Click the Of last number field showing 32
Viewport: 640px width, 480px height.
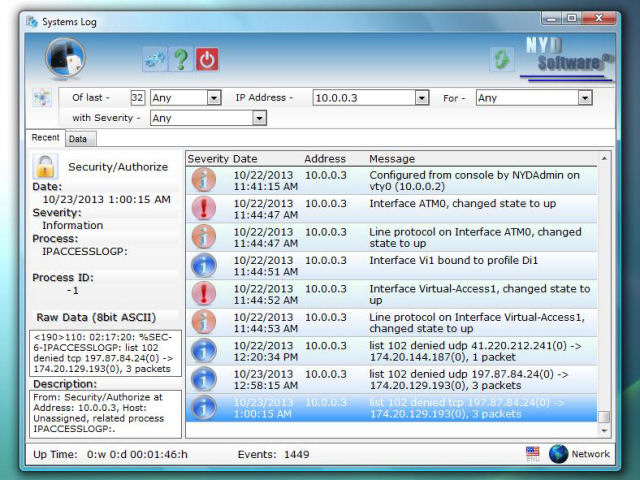(x=138, y=98)
